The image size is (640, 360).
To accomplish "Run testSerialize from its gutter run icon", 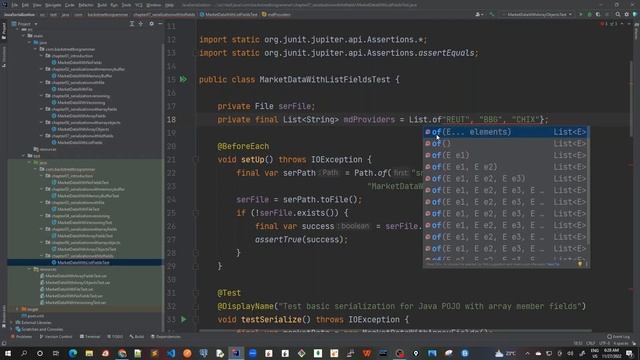I will (x=183, y=319).
